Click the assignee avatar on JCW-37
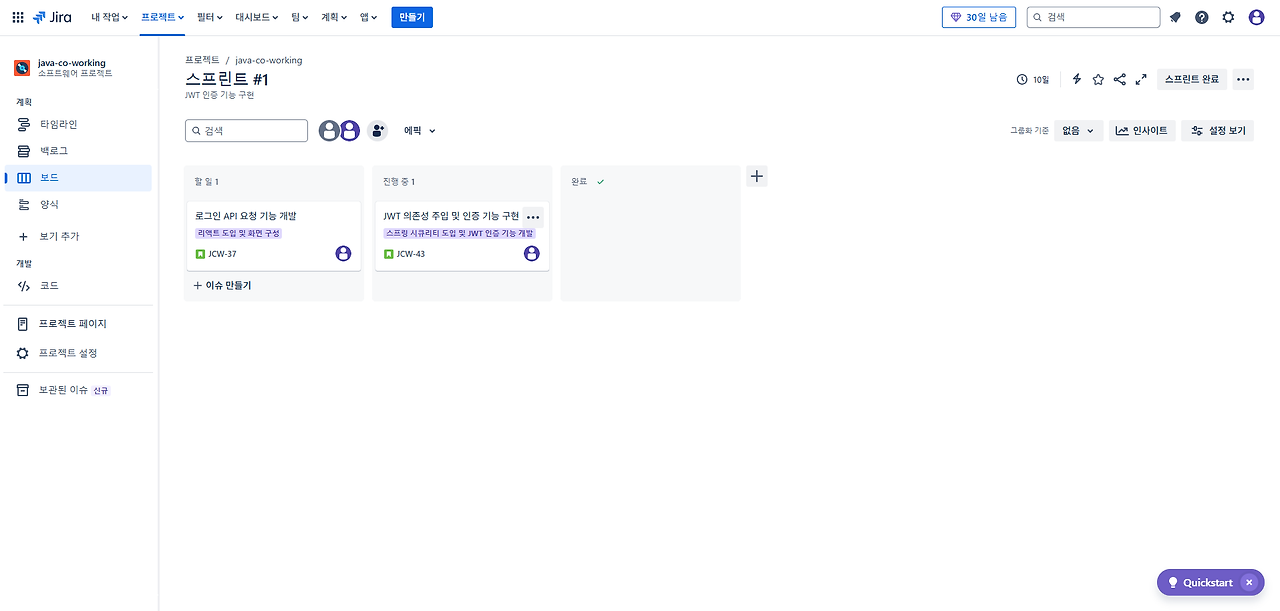This screenshot has height=611, width=1280. (x=343, y=253)
